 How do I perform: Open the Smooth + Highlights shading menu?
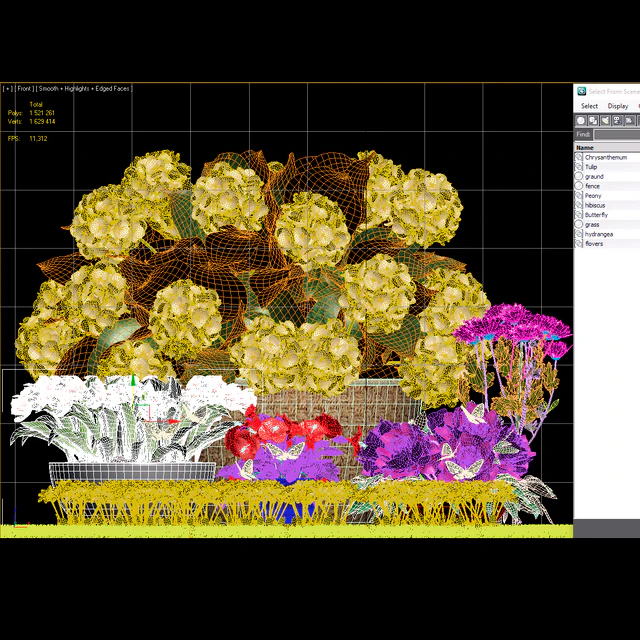84,89
